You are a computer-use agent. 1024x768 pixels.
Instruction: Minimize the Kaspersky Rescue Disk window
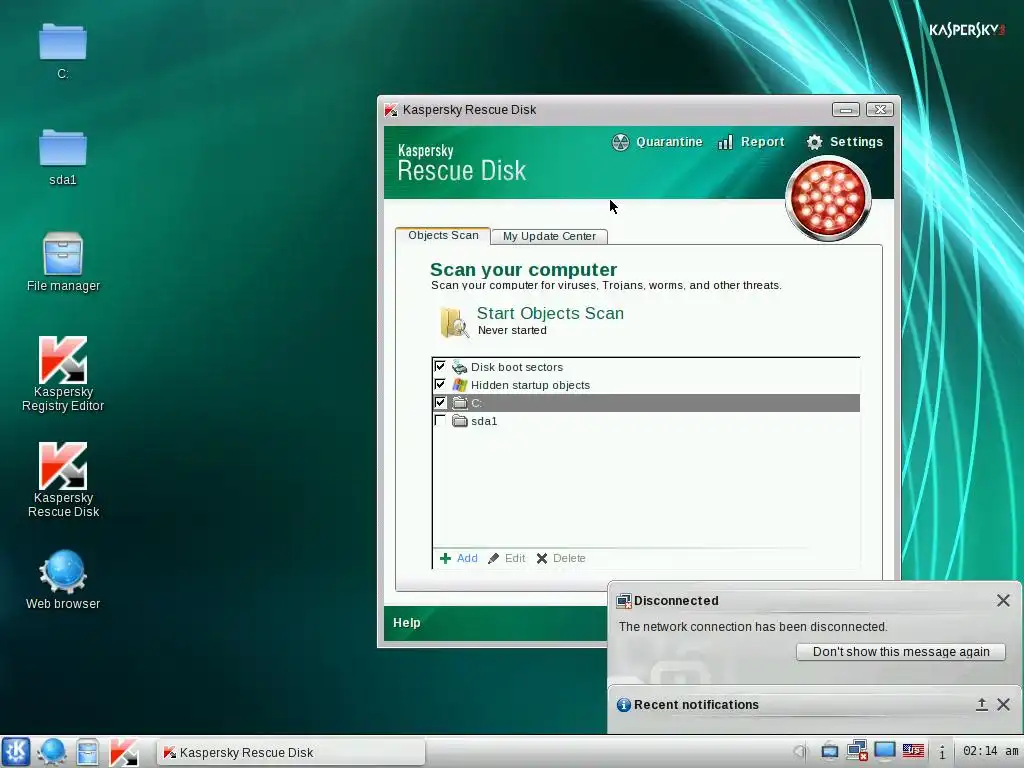pos(846,110)
